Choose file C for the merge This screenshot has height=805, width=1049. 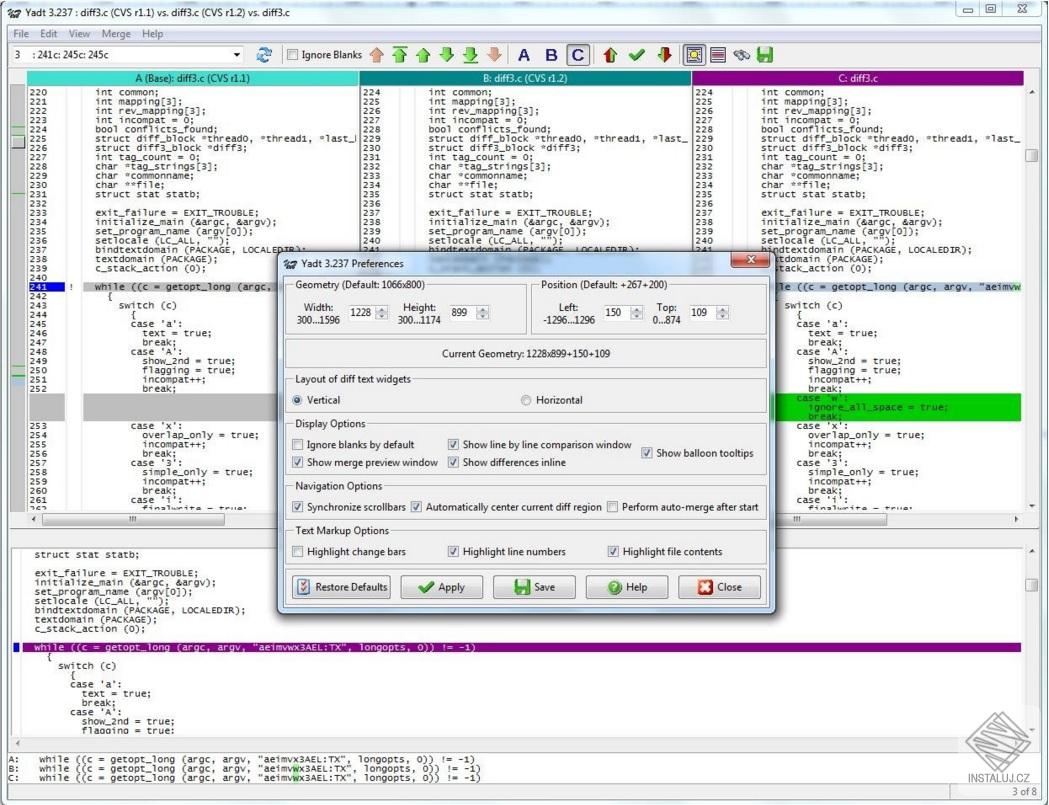[x=578, y=55]
